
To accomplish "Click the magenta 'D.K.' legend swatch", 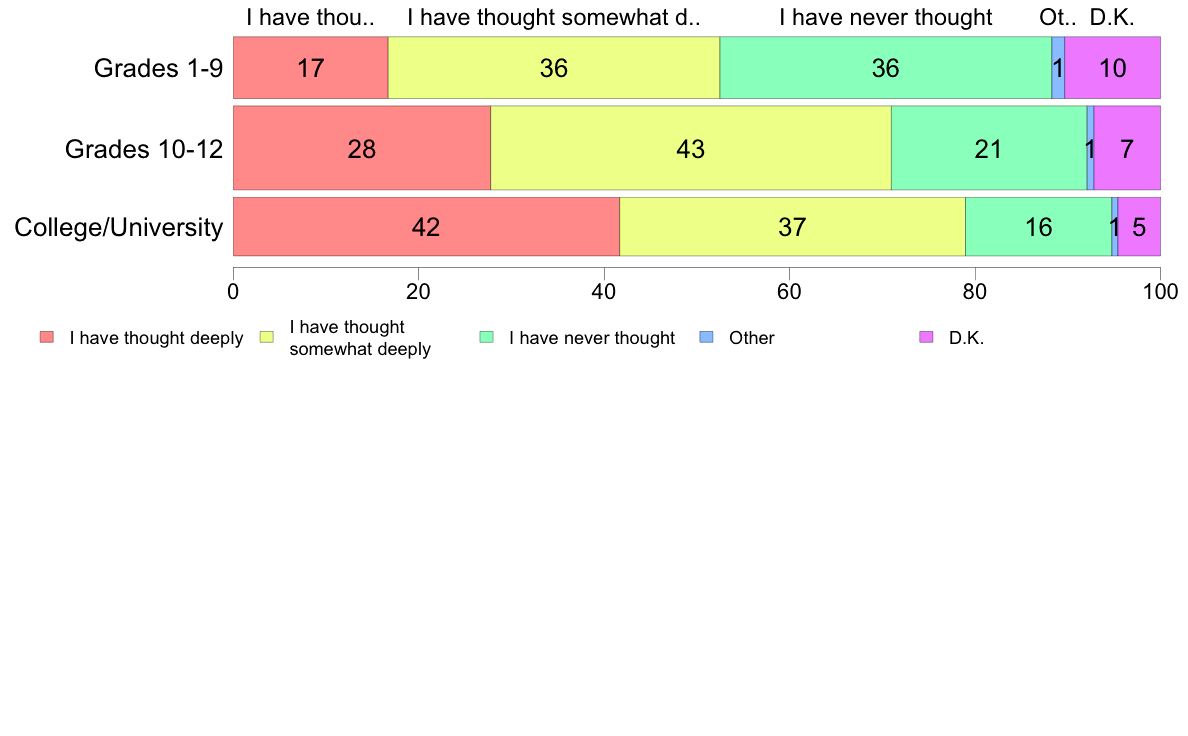I will pos(926,337).
